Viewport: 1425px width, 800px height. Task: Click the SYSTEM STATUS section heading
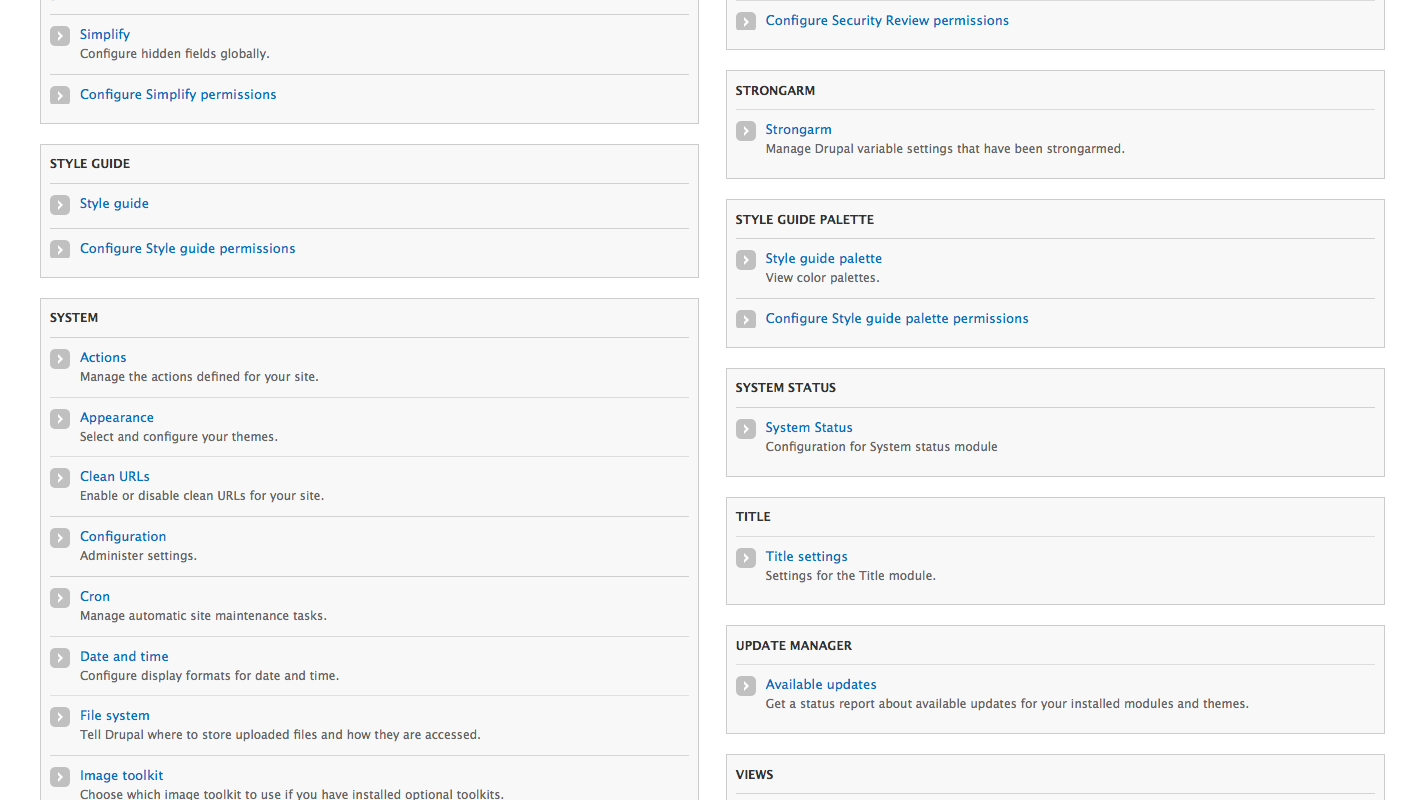(x=786, y=388)
